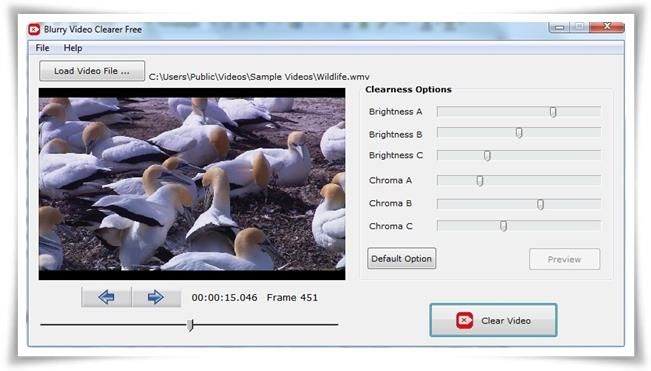Click the Brightness B slider handle

[x=519, y=133]
